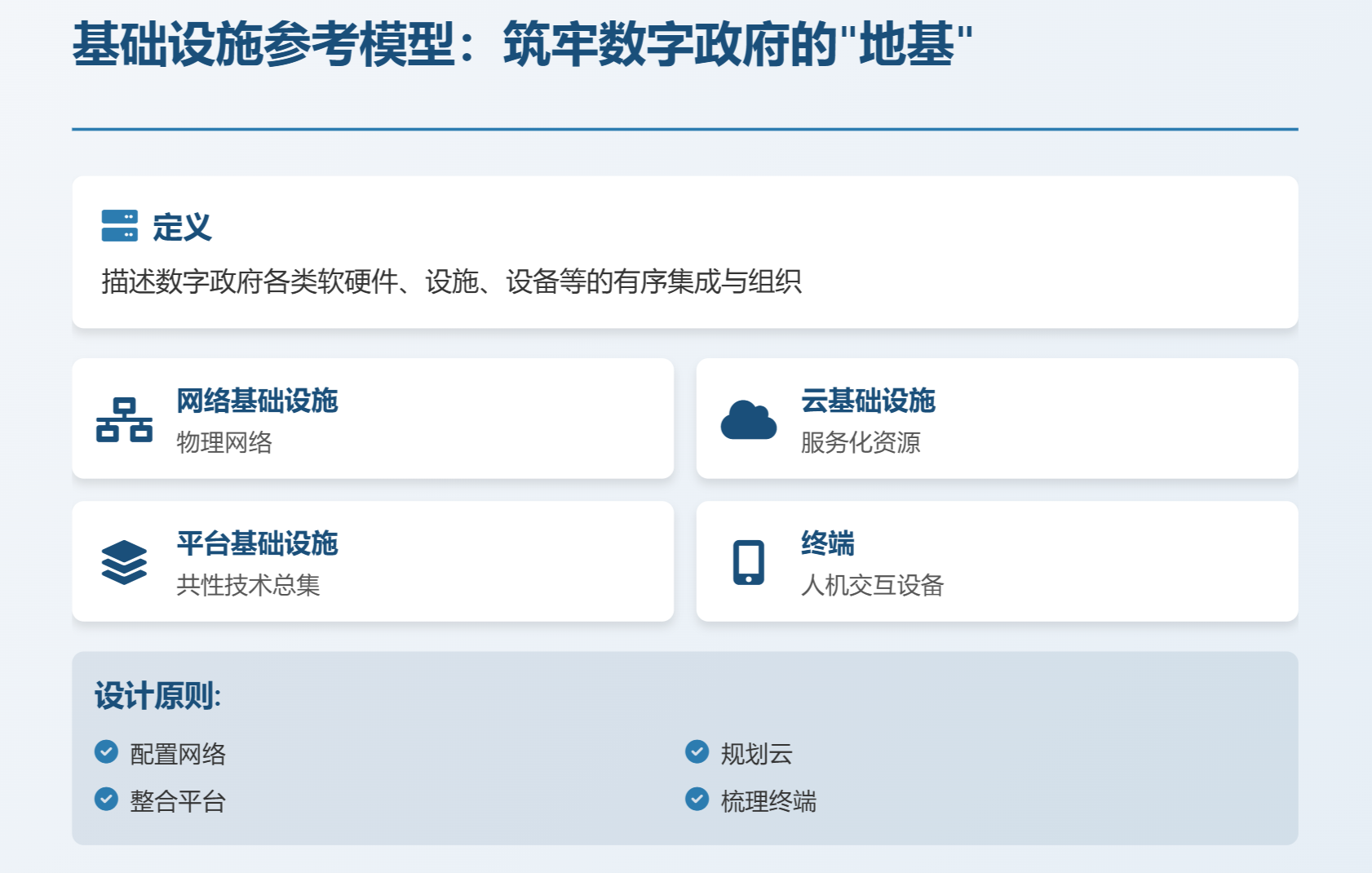This screenshot has width=1372, height=873.
Task: Click the network topology icon
Action: [x=124, y=419]
